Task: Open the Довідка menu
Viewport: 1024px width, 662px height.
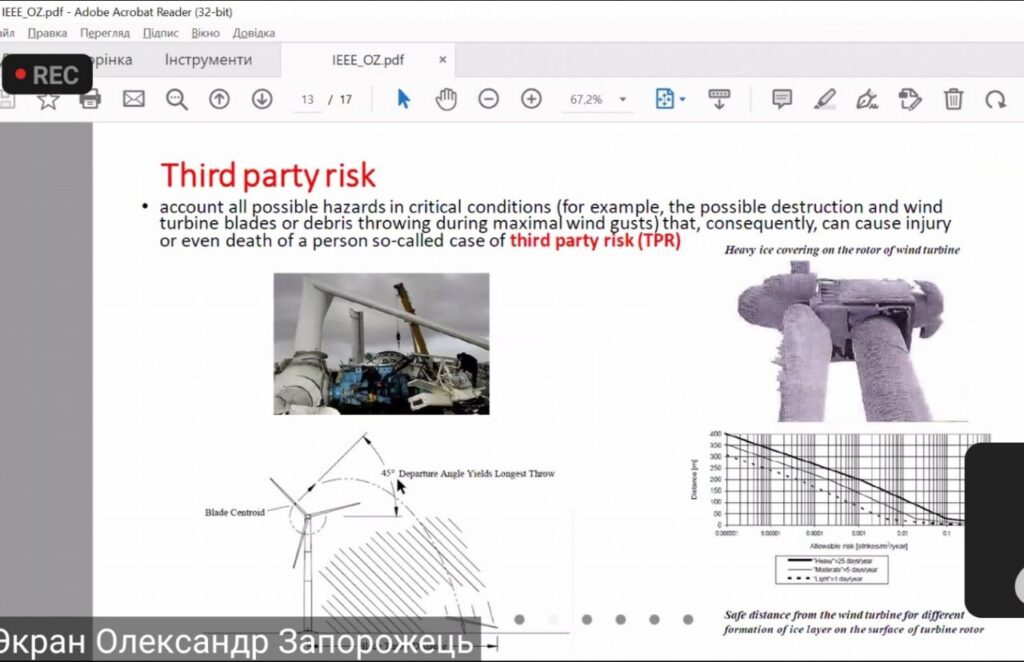Action: 254,33
